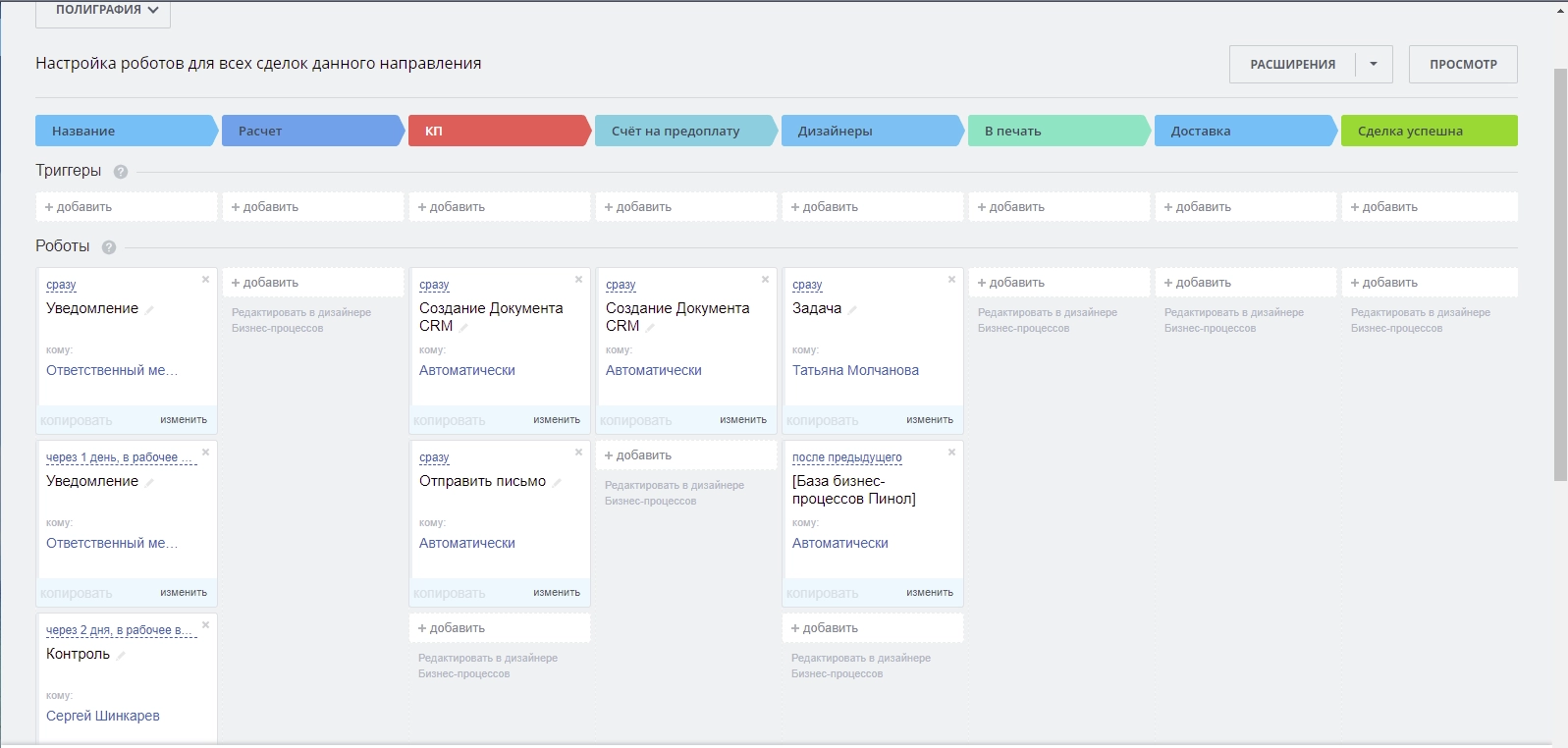
Task: Select the Дизайнеры stage header
Action: coord(869,131)
